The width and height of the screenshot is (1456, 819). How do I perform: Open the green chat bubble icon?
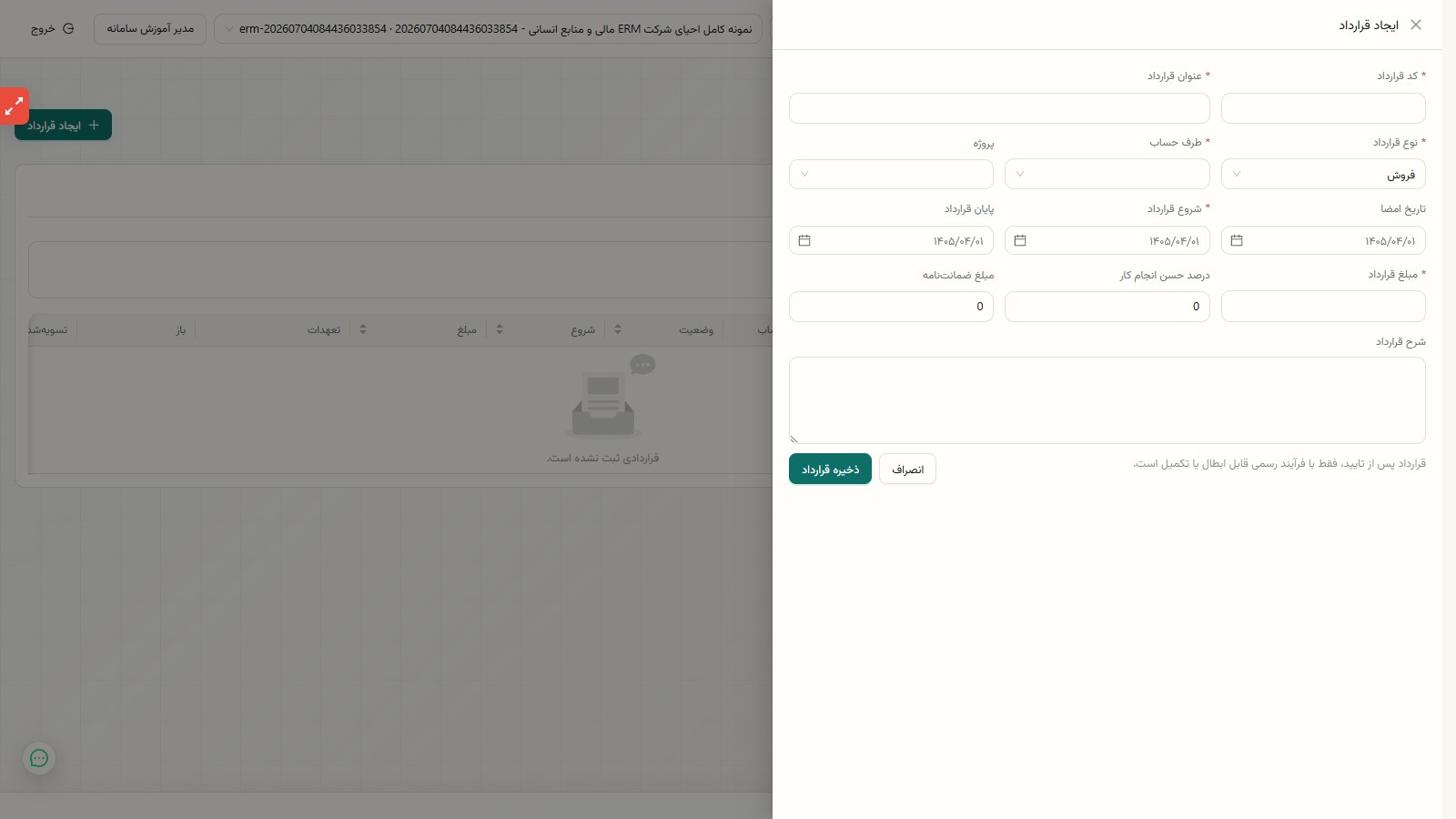(39, 758)
